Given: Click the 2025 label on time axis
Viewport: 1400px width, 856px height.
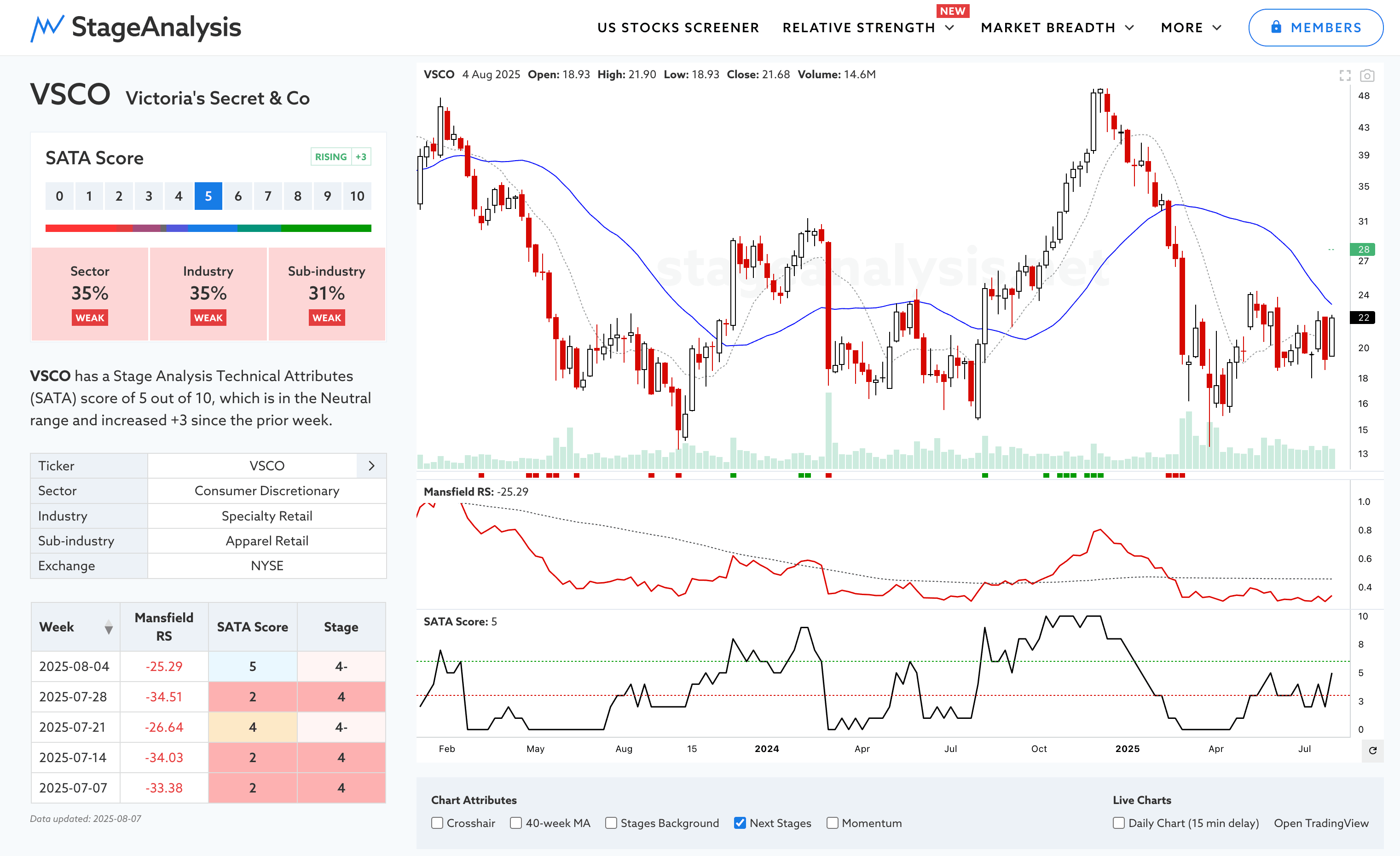Looking at the screenshot, I should coord(1127,749).
